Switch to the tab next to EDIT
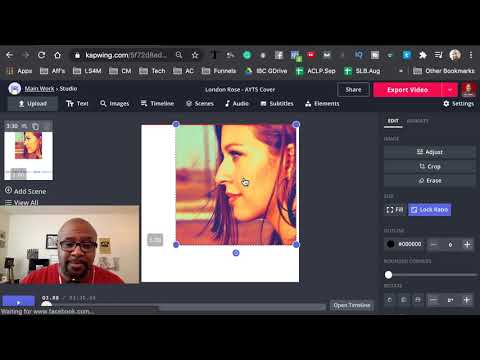480x360 pixels. (418, 121)
